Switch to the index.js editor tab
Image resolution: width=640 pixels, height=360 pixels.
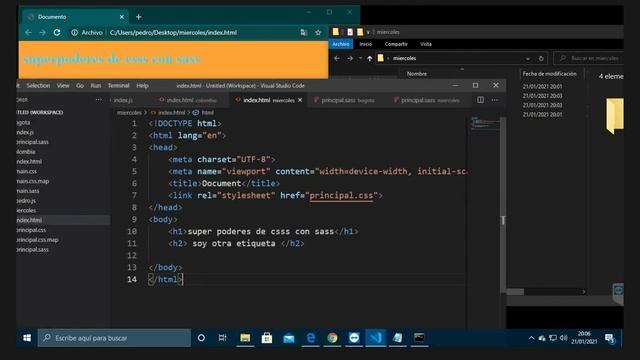tap(123, 100)
